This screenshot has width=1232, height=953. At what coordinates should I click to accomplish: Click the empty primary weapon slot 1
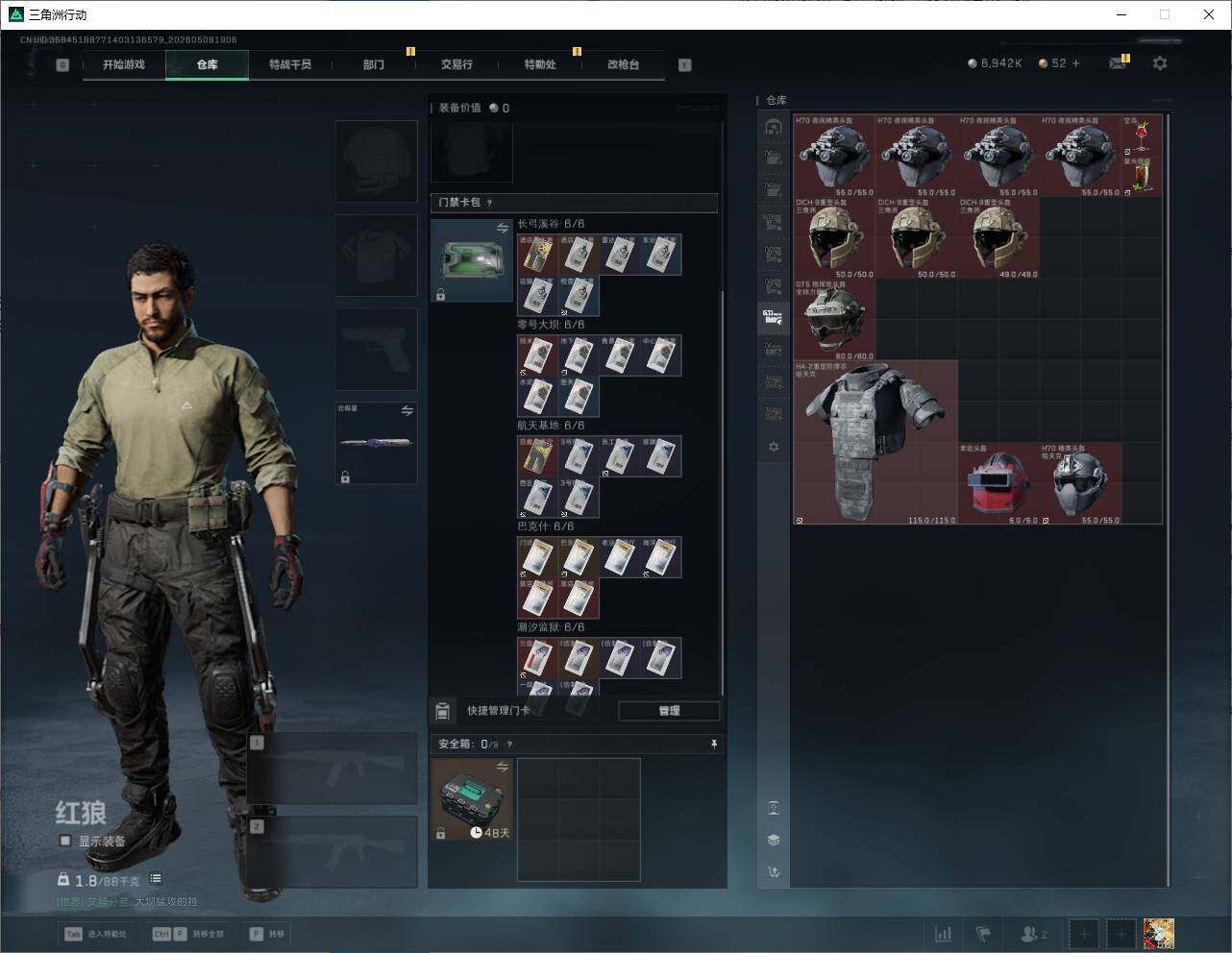(x=333, y=769)
